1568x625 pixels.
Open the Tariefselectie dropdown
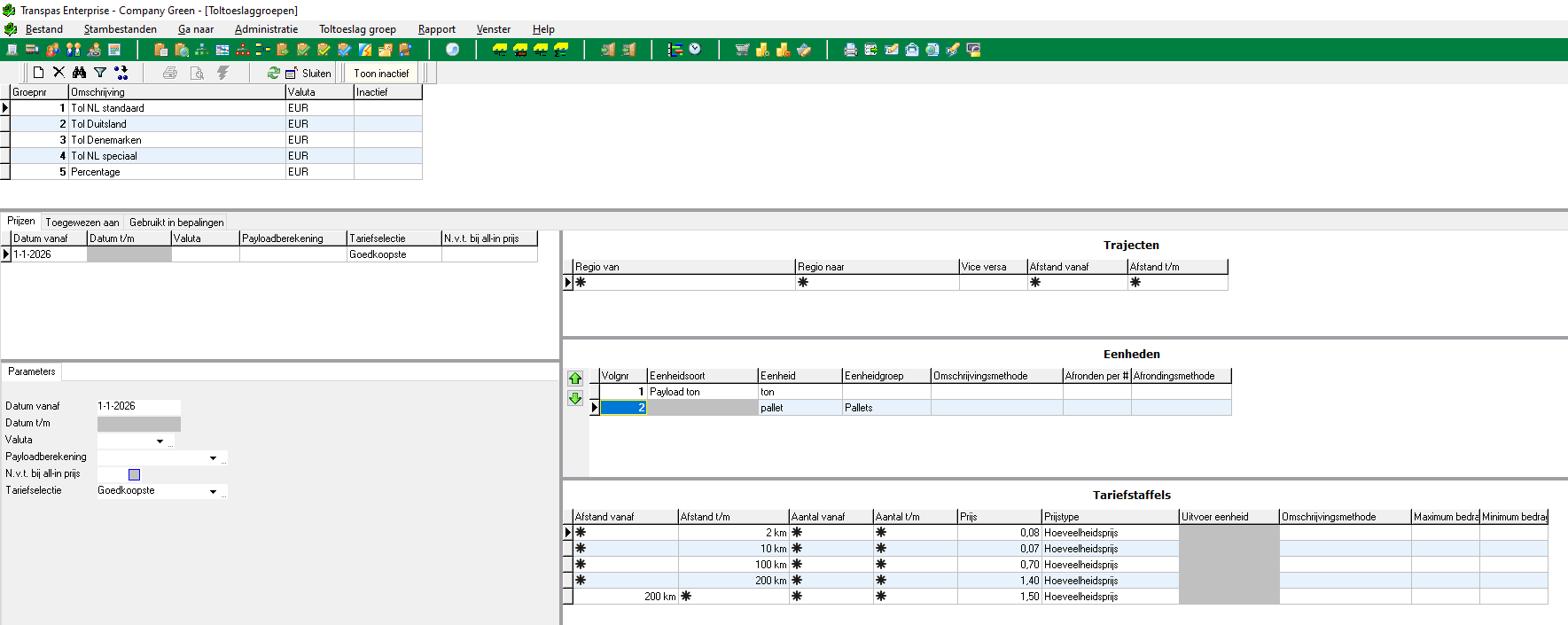coord(213,491)
